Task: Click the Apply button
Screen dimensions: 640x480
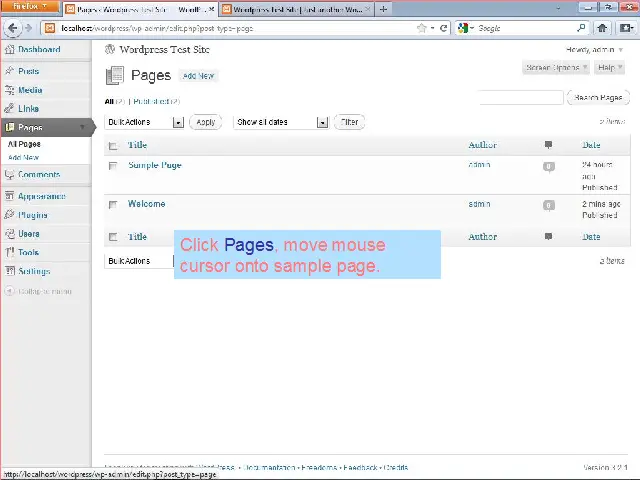Action: [x=206, y=122]
